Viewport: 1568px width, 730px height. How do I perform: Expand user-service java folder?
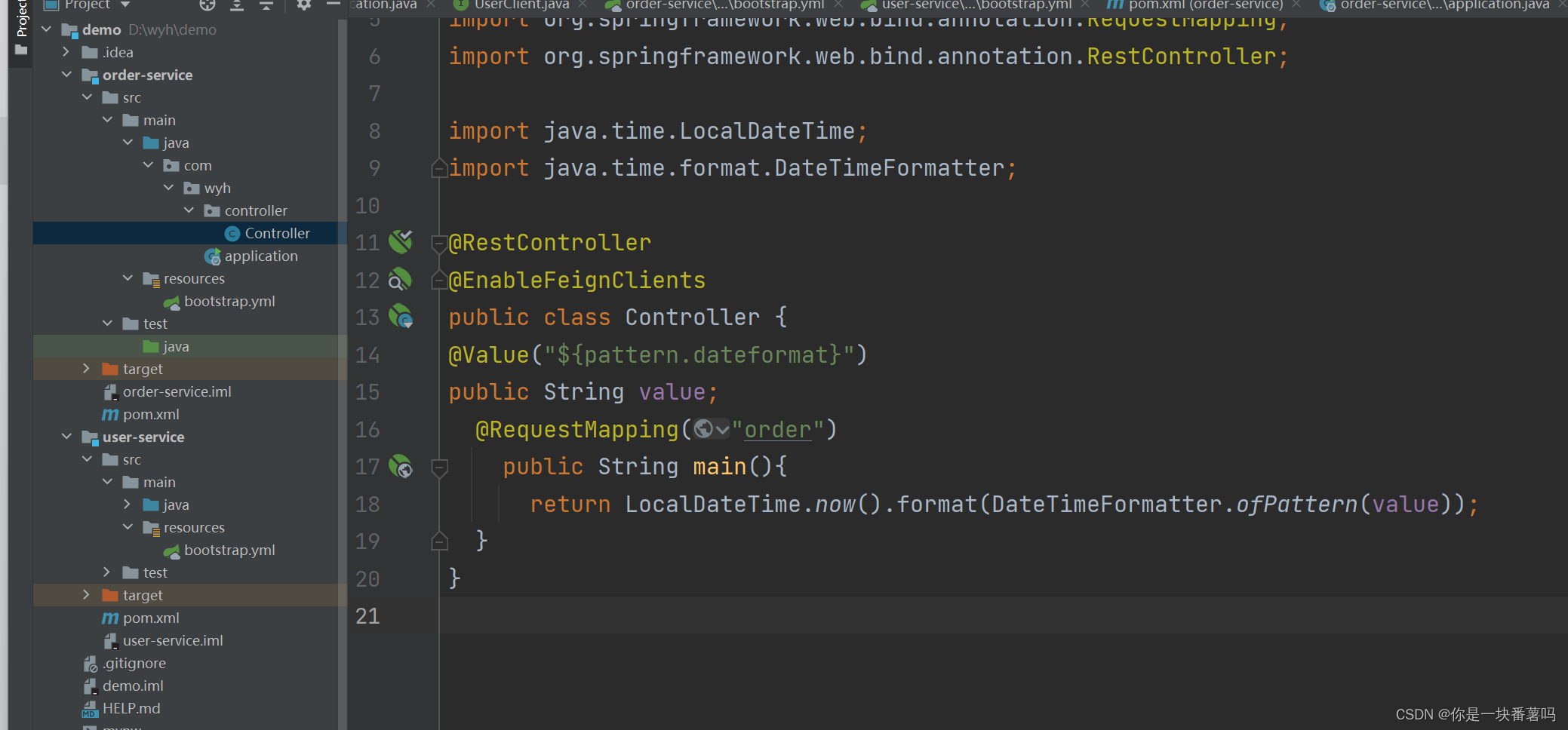click(x=128, y=505)
